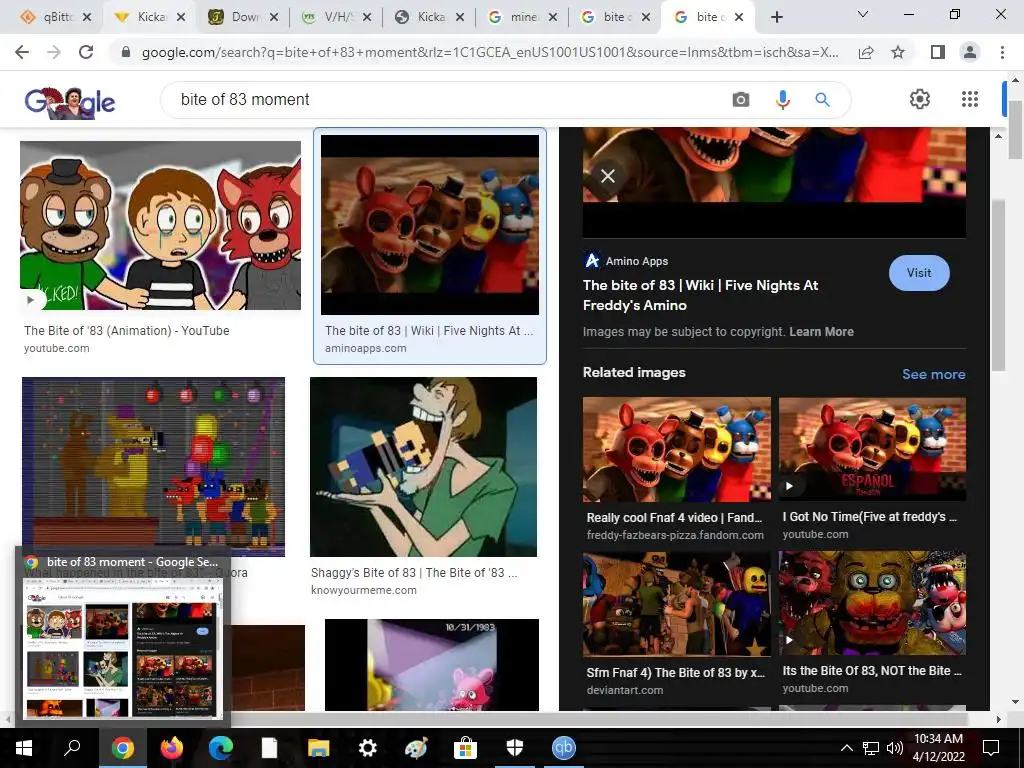The image size is (1024, 768).
Task: Share this page from the address bar
Action: tap(866, 52)
